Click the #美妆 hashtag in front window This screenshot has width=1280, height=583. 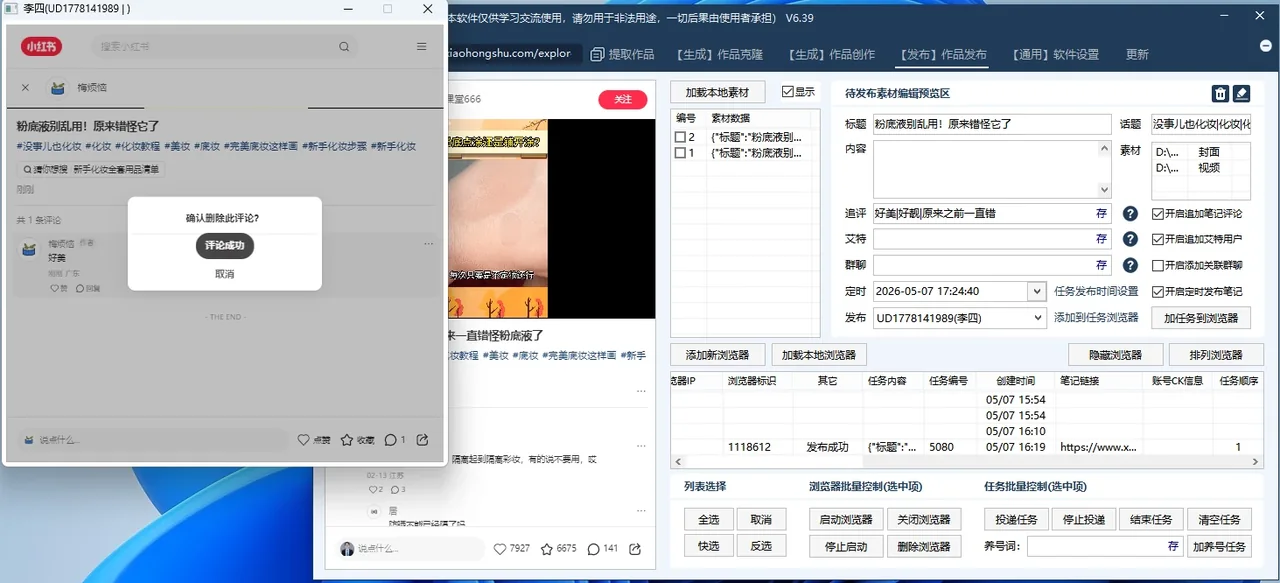coord(178,146)
